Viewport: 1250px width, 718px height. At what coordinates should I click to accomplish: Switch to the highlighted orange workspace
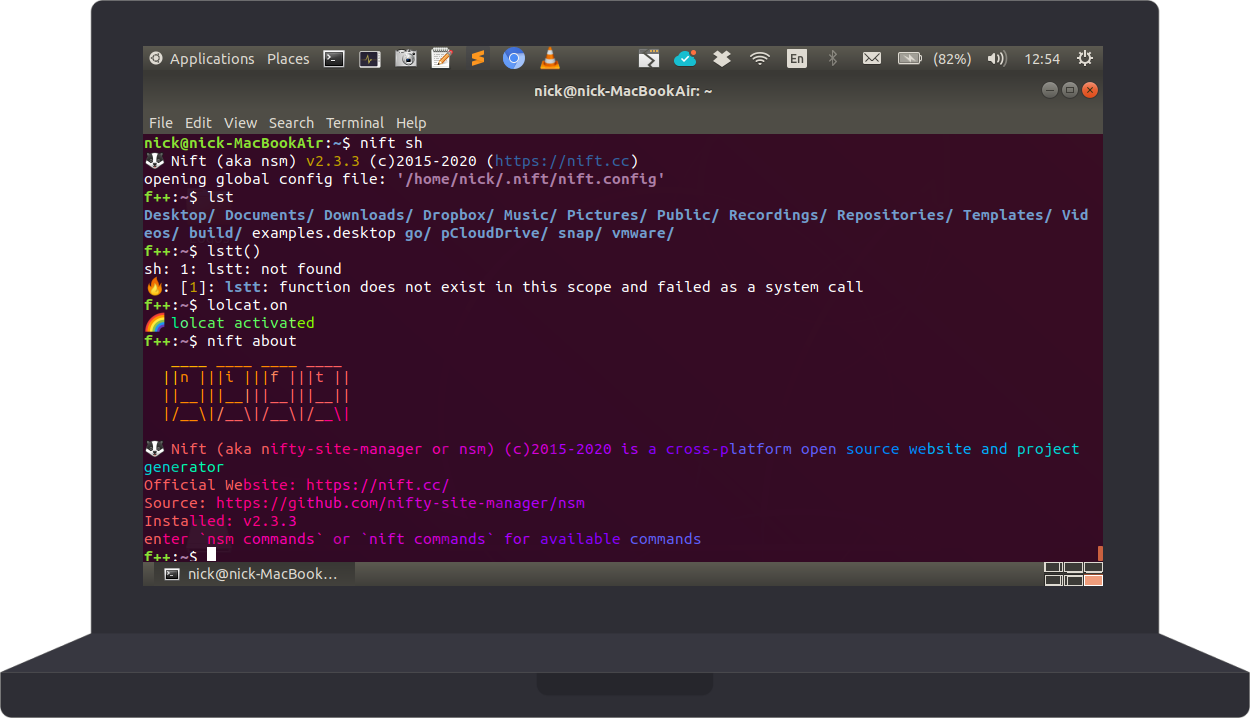pyautogui.click(x=1093, y=580)
